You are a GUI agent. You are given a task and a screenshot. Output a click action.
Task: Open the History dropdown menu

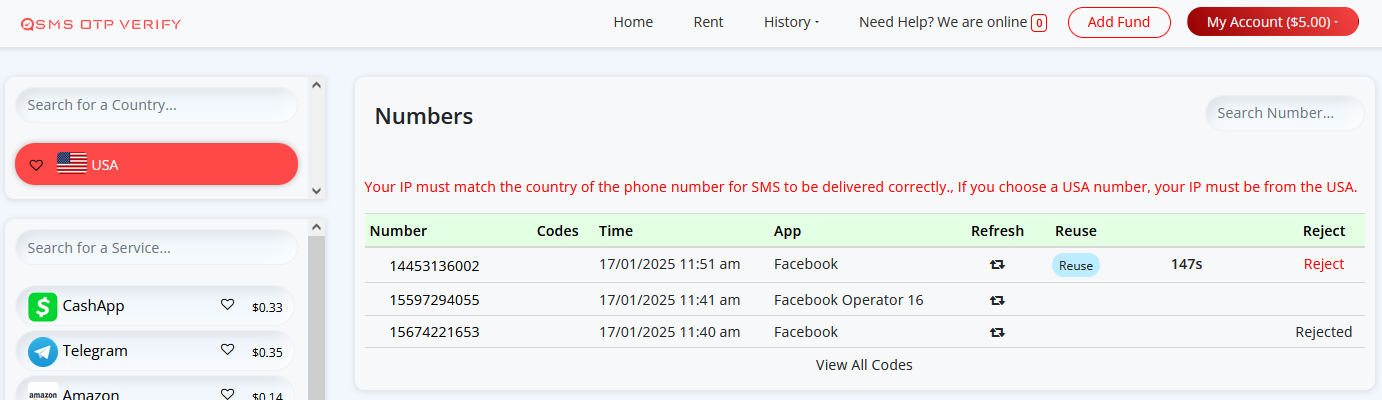[791, 22]
